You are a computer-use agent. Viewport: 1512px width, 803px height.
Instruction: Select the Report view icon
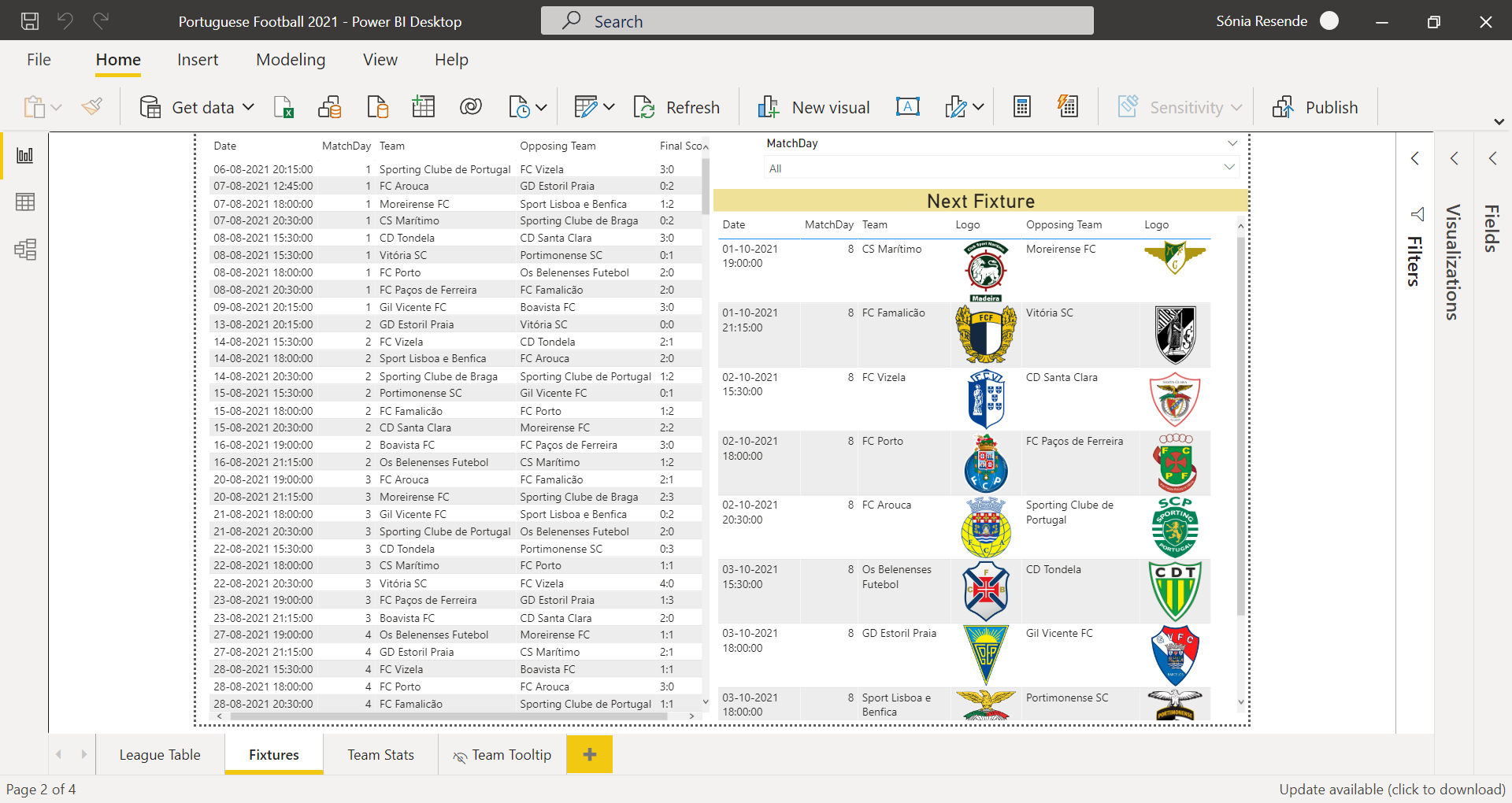pyautogui.click(x=25, y=155)
